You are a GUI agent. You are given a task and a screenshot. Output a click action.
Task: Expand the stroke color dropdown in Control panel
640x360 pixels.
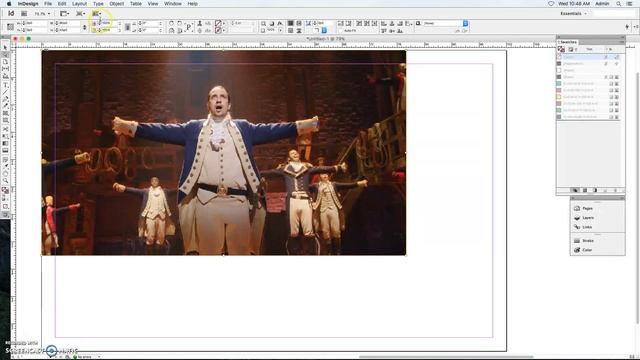pyautogui.click(x=224, y=30)
